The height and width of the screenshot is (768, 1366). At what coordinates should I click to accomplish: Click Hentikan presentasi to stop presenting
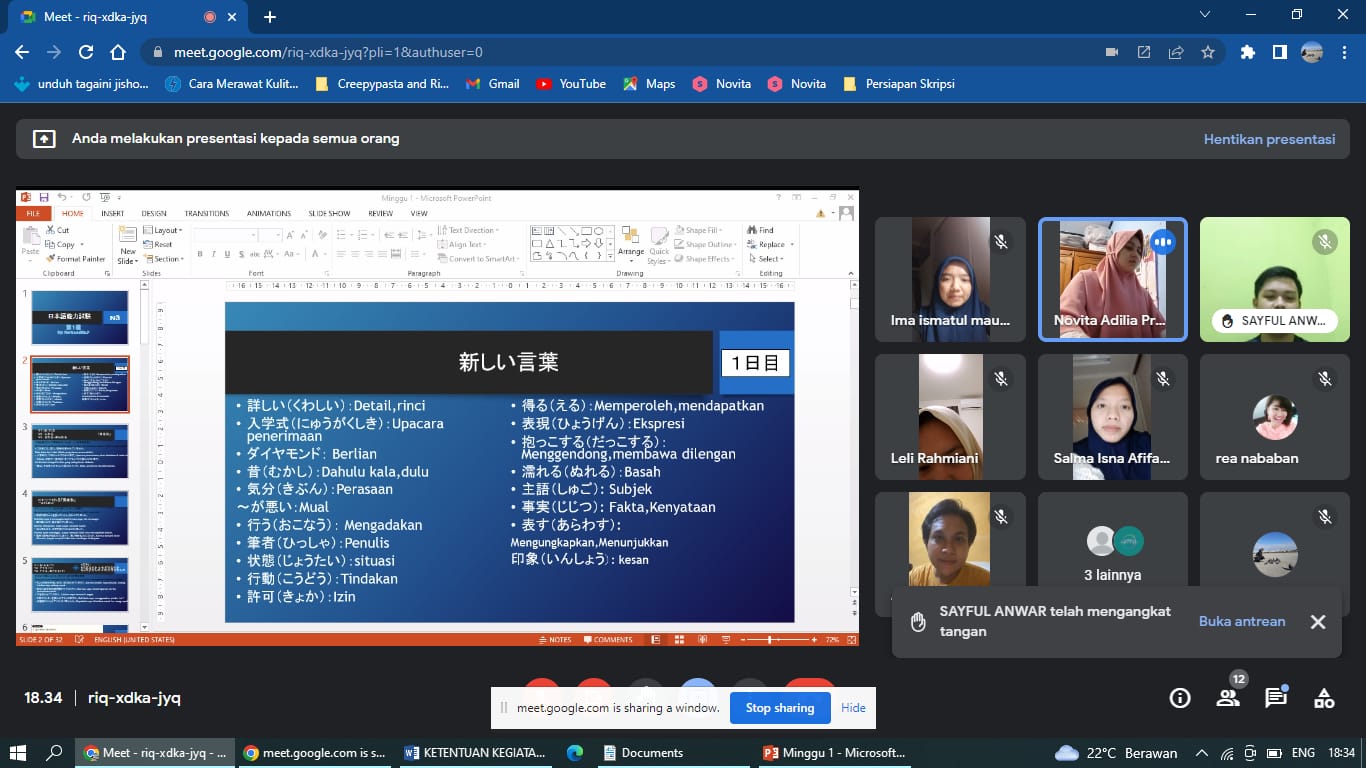pyautogui.click(x=1269, y=139)
